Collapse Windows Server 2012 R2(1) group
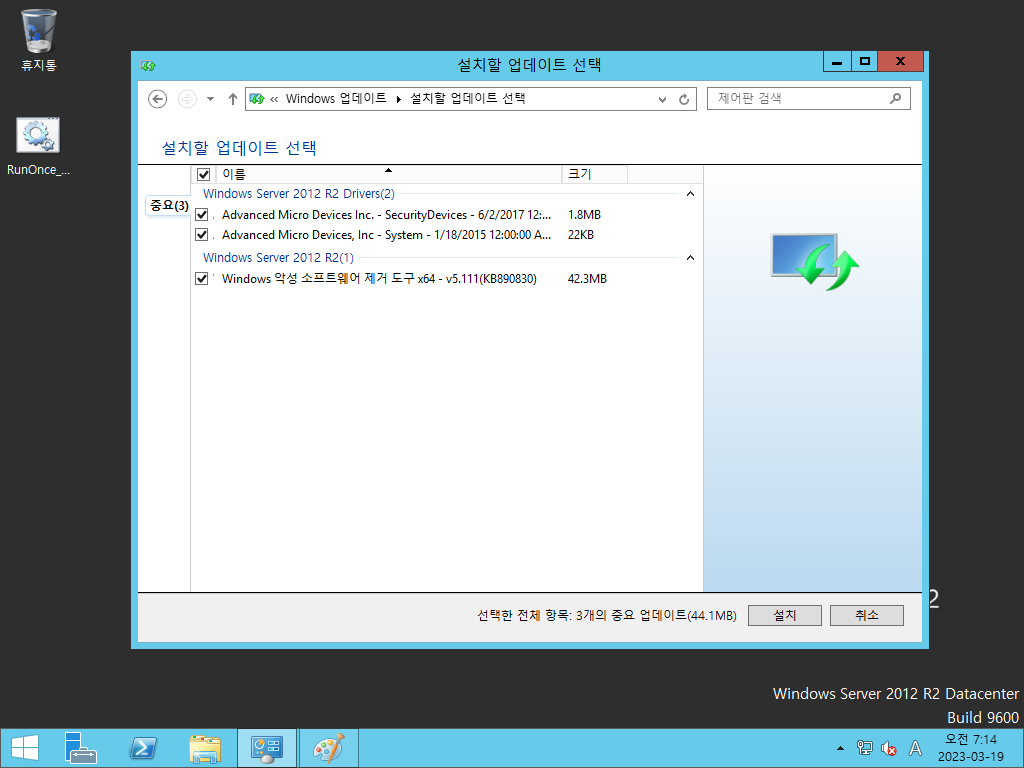Screen dimensions: 1024x768 pyautogui.click(x=690, y=258)
